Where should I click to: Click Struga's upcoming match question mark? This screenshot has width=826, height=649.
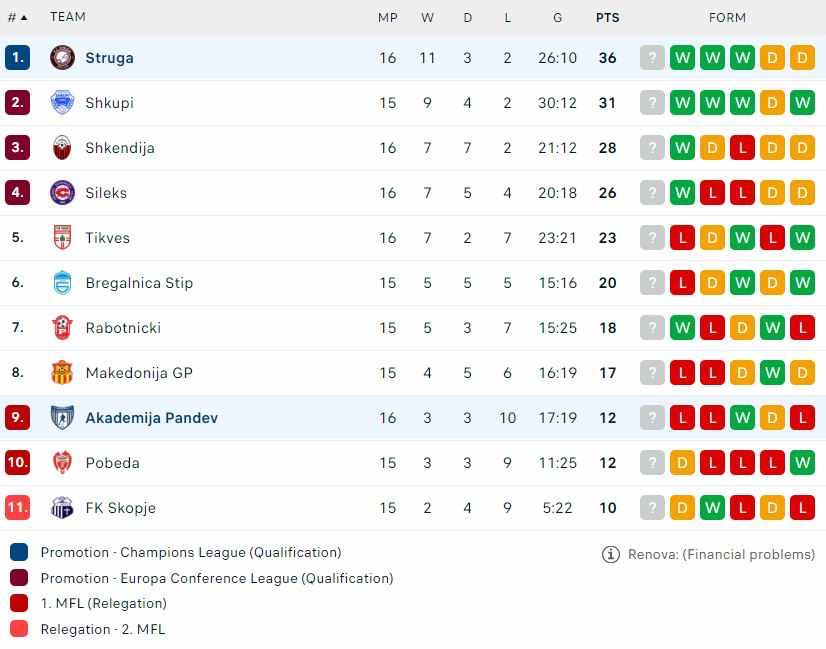point(652,58)
